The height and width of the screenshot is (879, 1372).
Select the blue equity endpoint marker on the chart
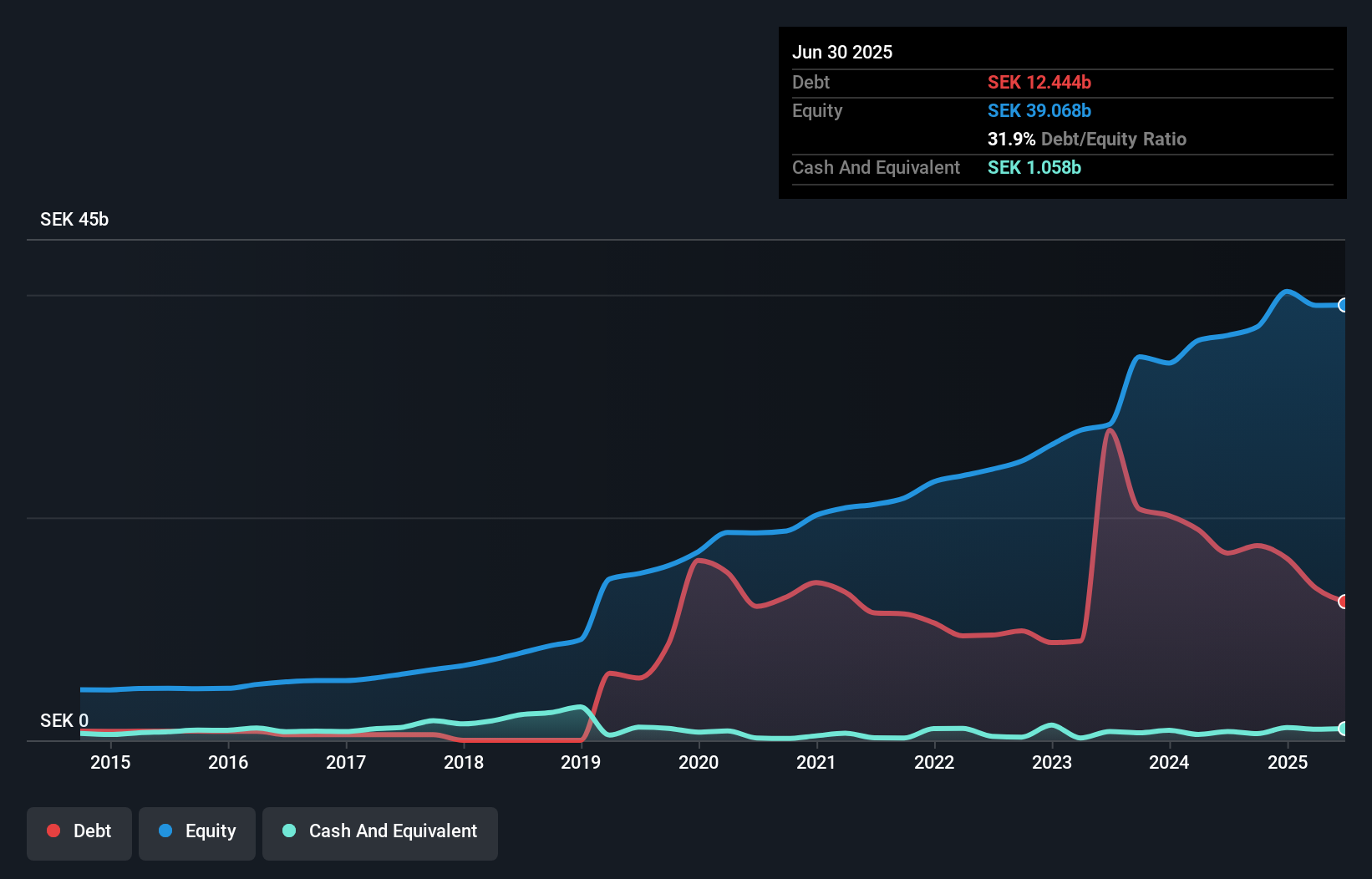[x=1344, y=306]
